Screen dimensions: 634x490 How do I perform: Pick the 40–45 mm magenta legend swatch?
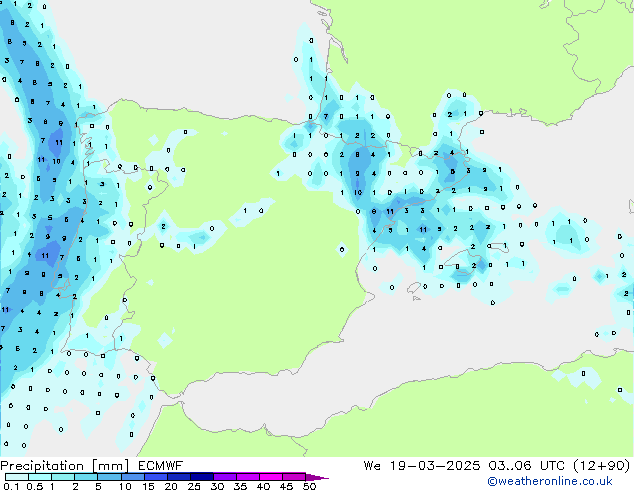(x=271, y=477)
